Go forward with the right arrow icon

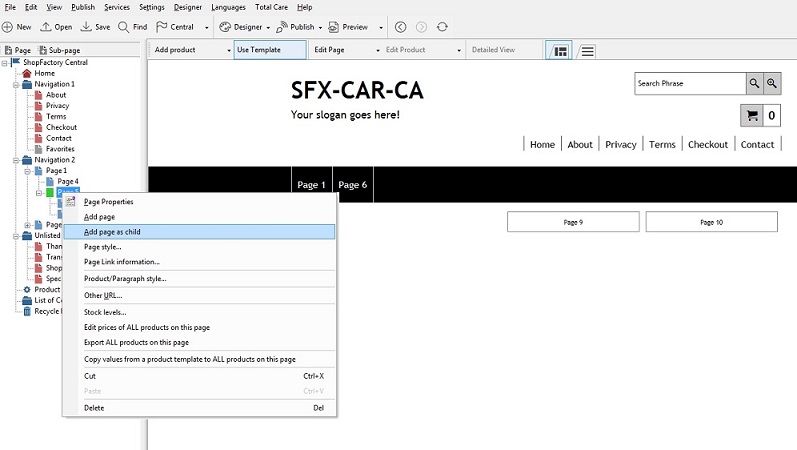click(x=421, y=27)
